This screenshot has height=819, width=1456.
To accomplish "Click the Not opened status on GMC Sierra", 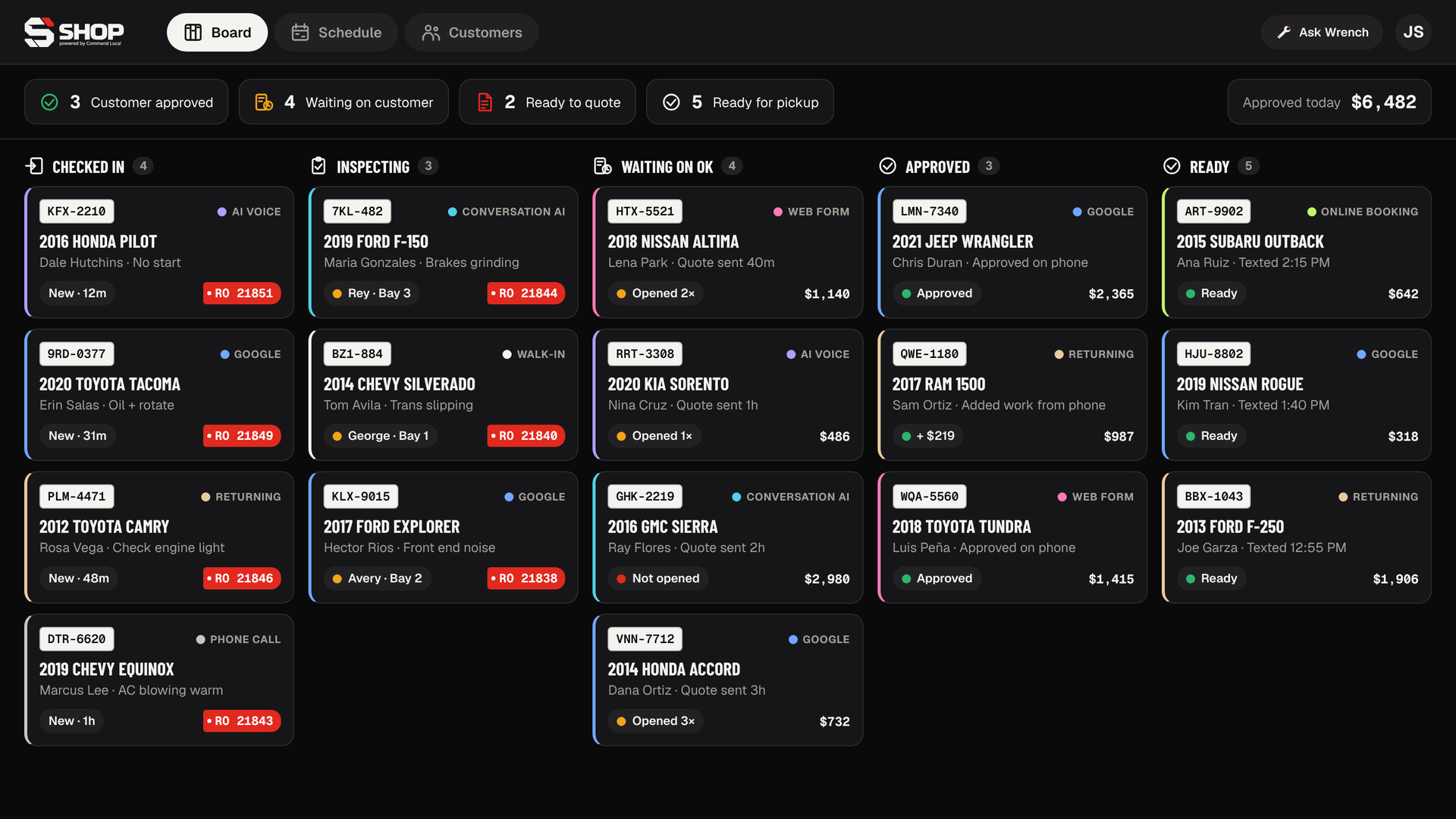I will (x=658, y=579).
